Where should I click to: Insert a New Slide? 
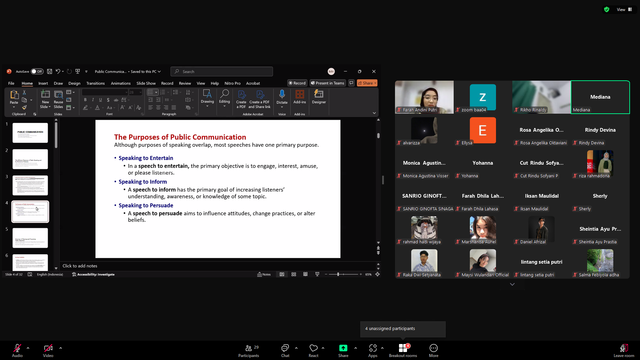tap(45, 99)
